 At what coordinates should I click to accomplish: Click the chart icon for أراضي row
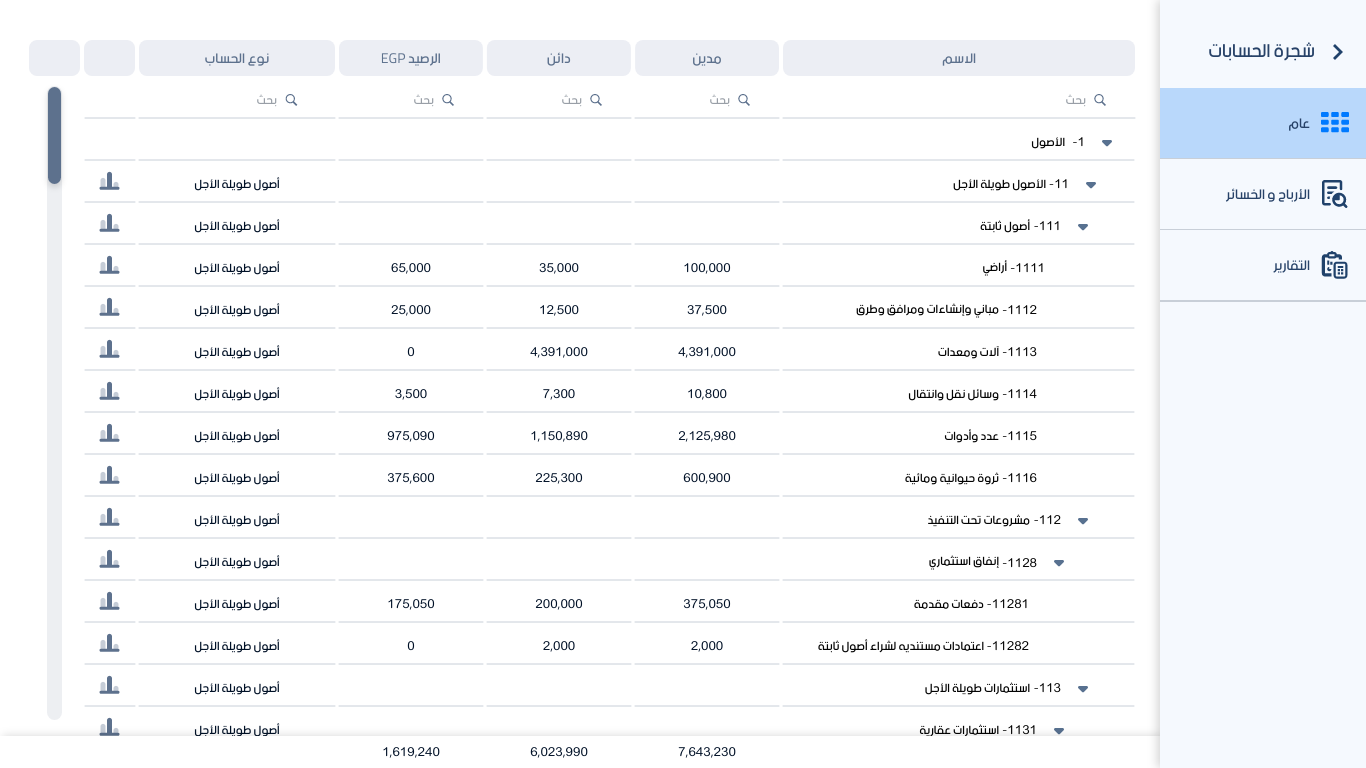(109, 267)
